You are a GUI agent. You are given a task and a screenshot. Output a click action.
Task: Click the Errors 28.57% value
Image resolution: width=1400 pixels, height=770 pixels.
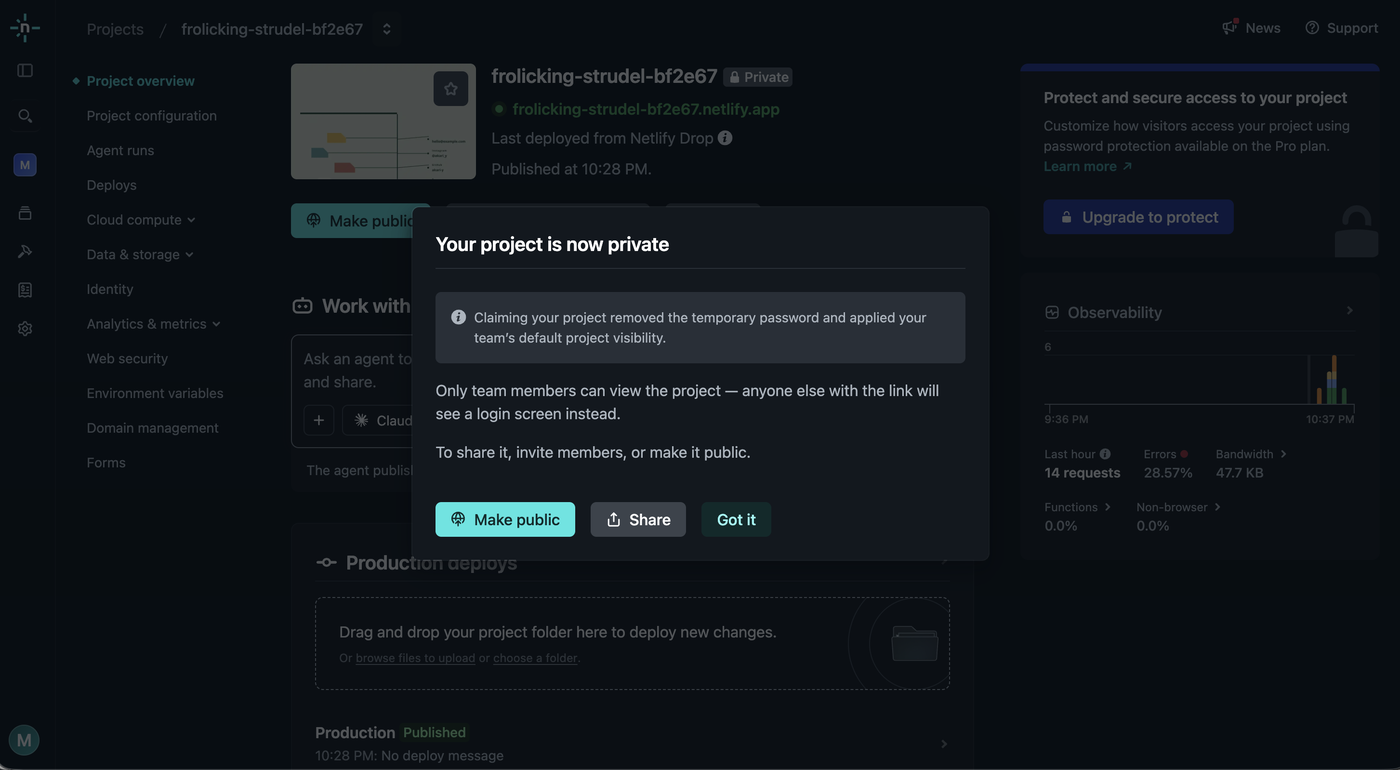[1168, 473]
